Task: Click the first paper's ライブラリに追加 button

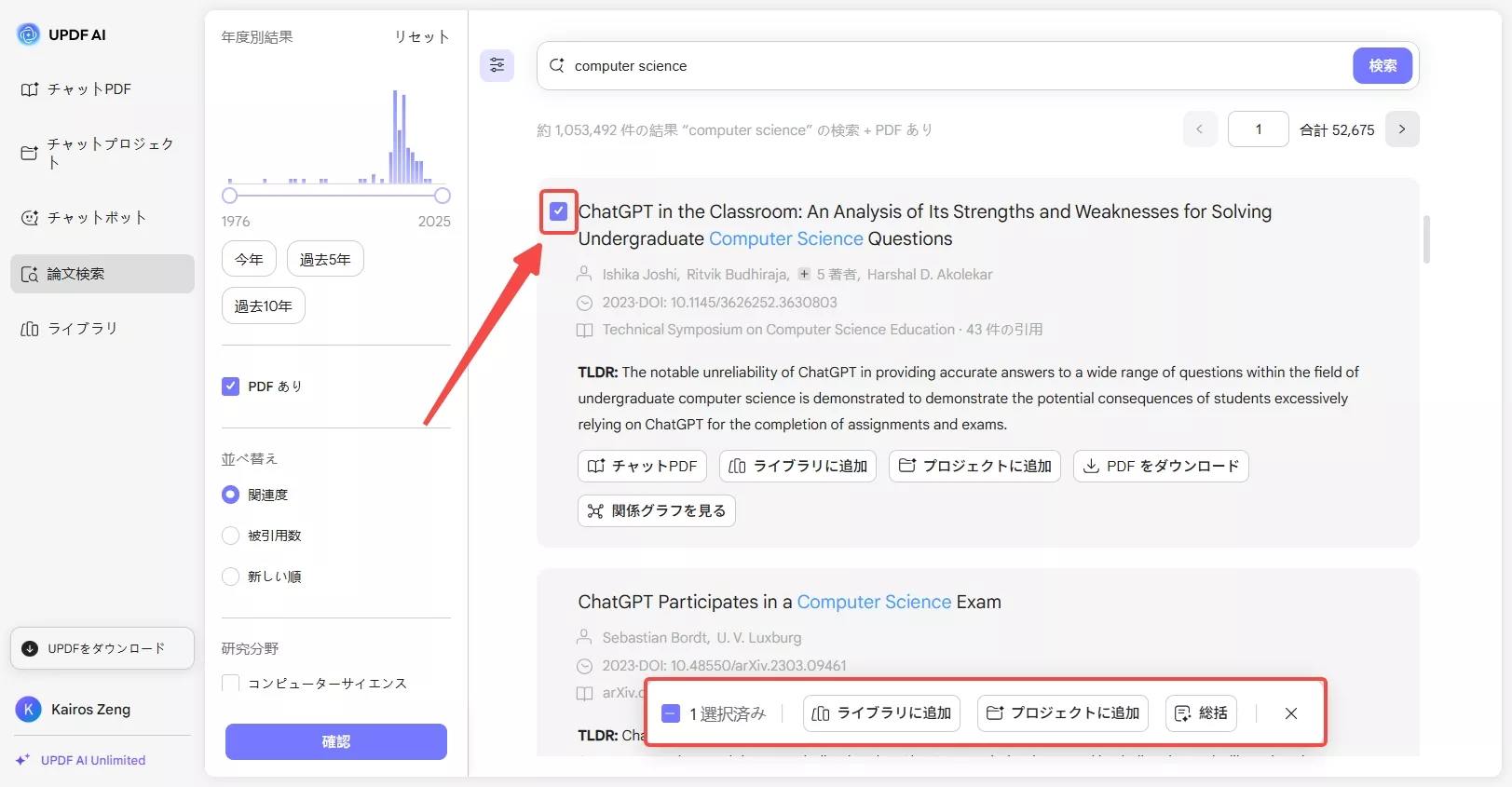Action: (798, 466)
